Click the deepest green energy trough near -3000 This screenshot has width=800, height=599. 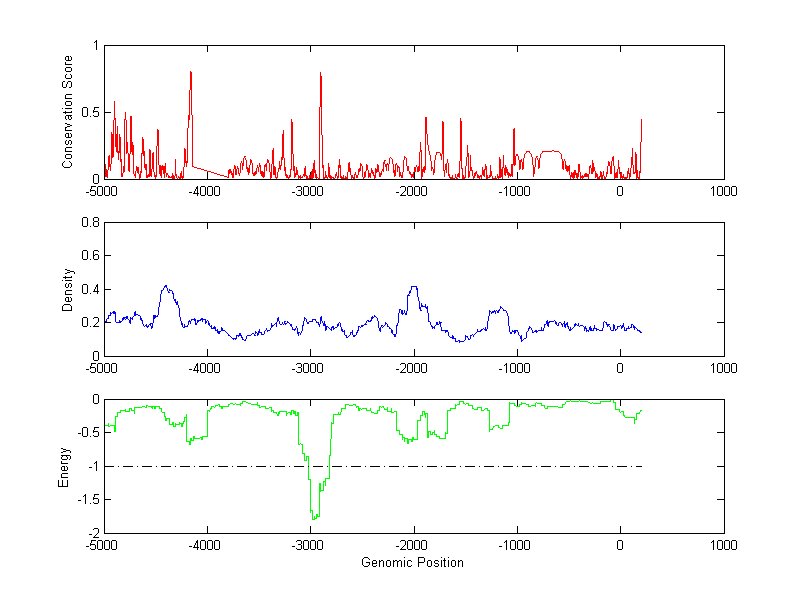314,516
